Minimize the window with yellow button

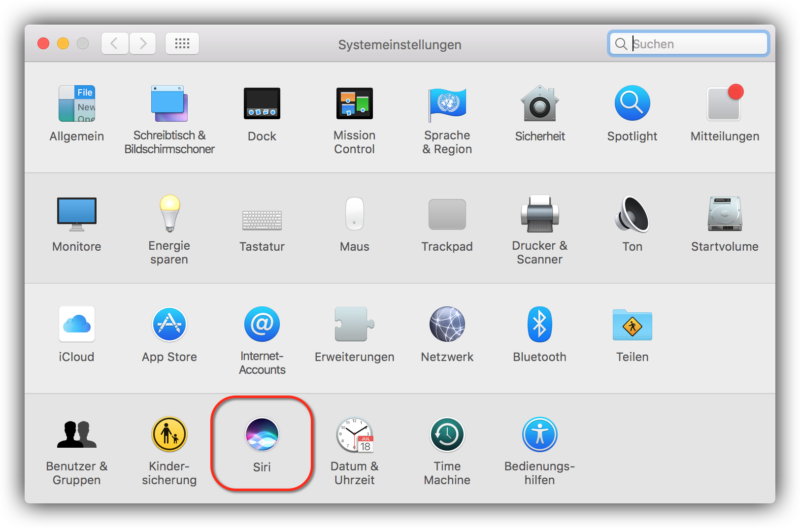pyautogui.click(x=63, y=43)
